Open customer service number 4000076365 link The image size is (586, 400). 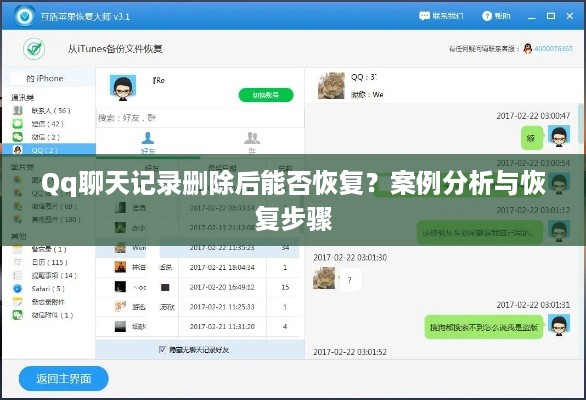[x=553, y=49]
